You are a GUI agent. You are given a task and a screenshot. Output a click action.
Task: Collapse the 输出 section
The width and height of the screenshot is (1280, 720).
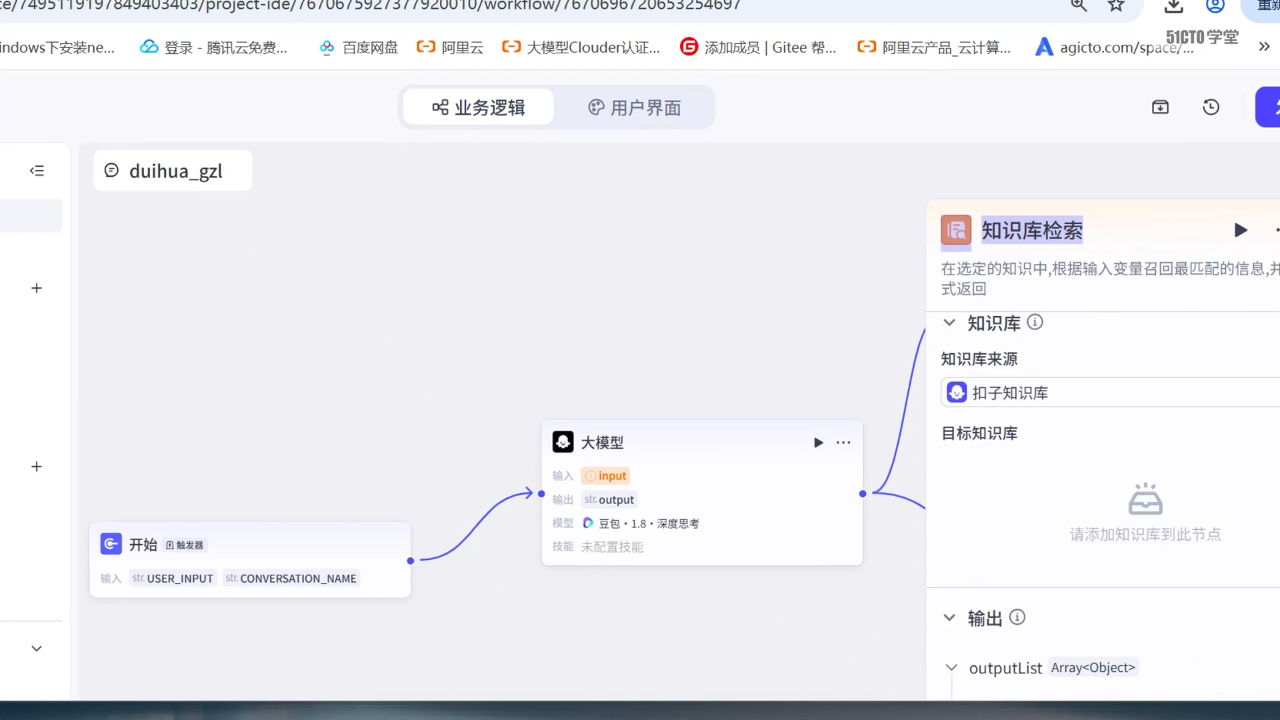949,617
